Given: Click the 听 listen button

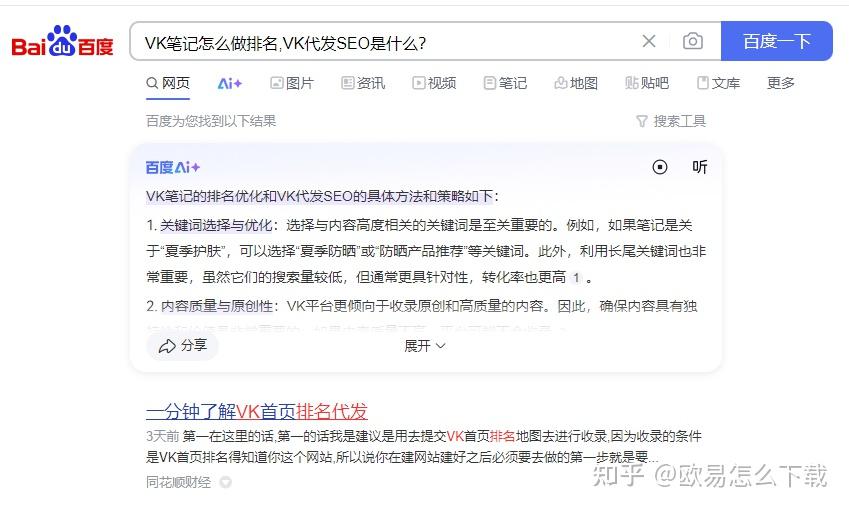Looking at the screenshot, I should pos(700,167).
